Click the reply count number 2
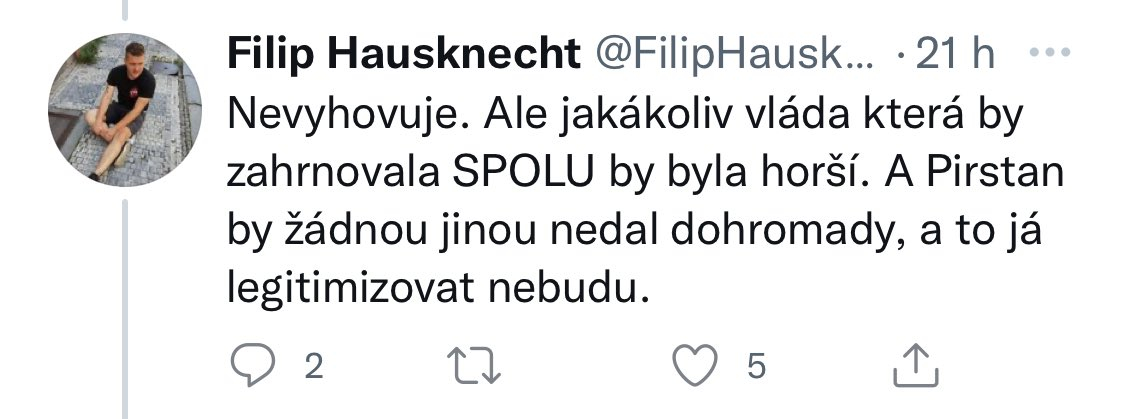The width and height of the screenshot is (1125, 419). click(313, 368)
